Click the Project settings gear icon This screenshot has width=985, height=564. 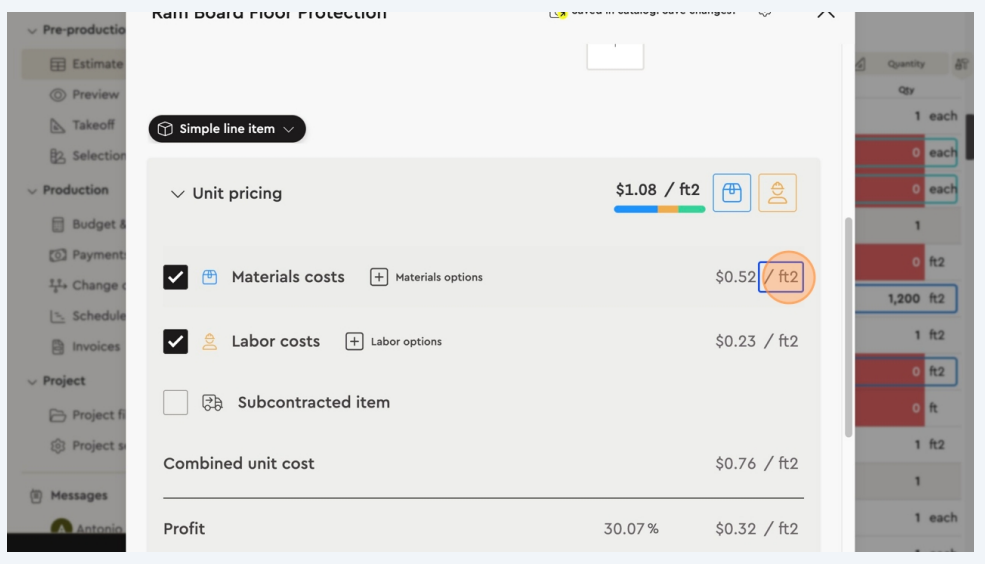58,444
